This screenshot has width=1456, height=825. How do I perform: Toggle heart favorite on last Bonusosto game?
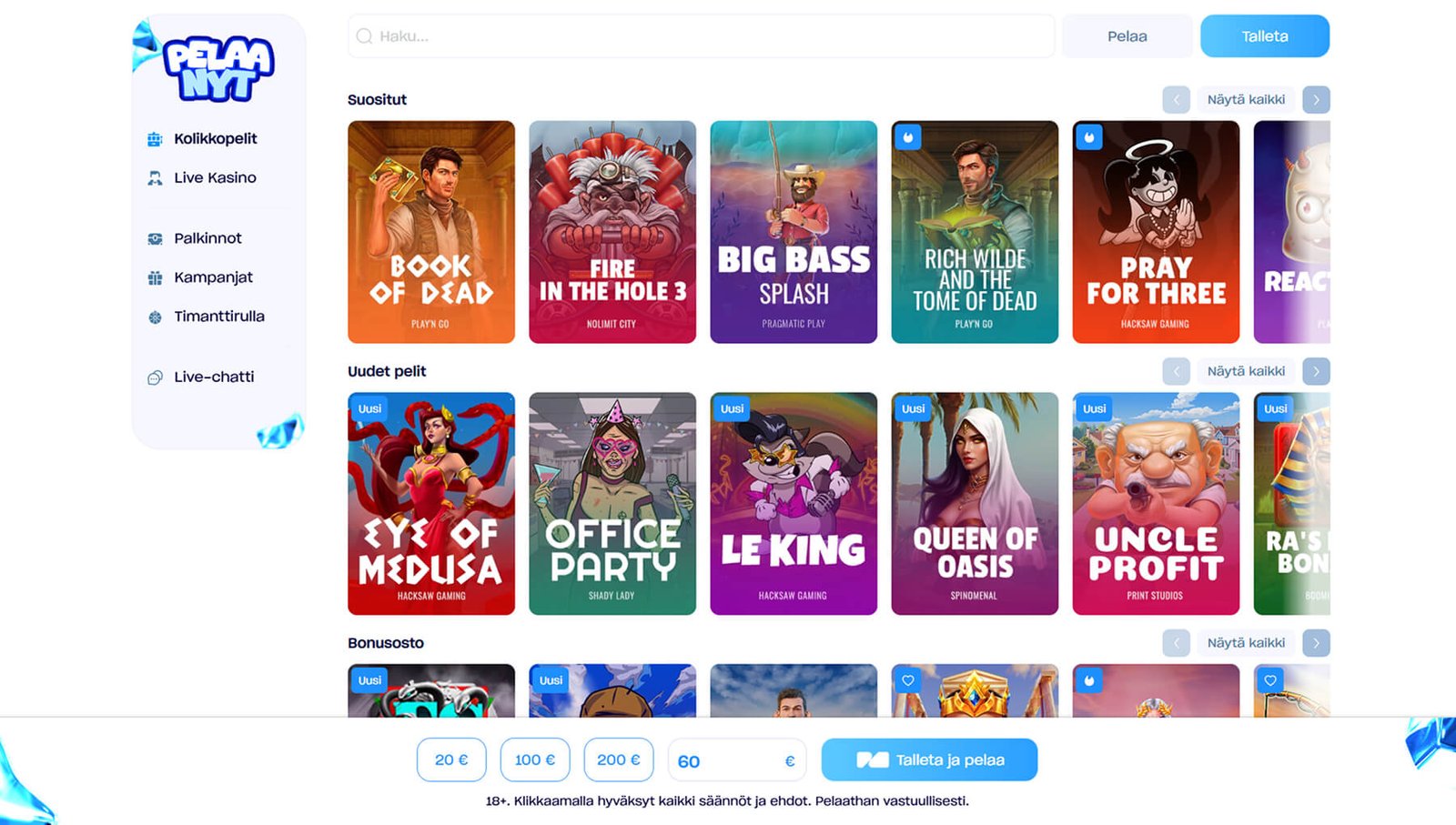click(1270, 679)
